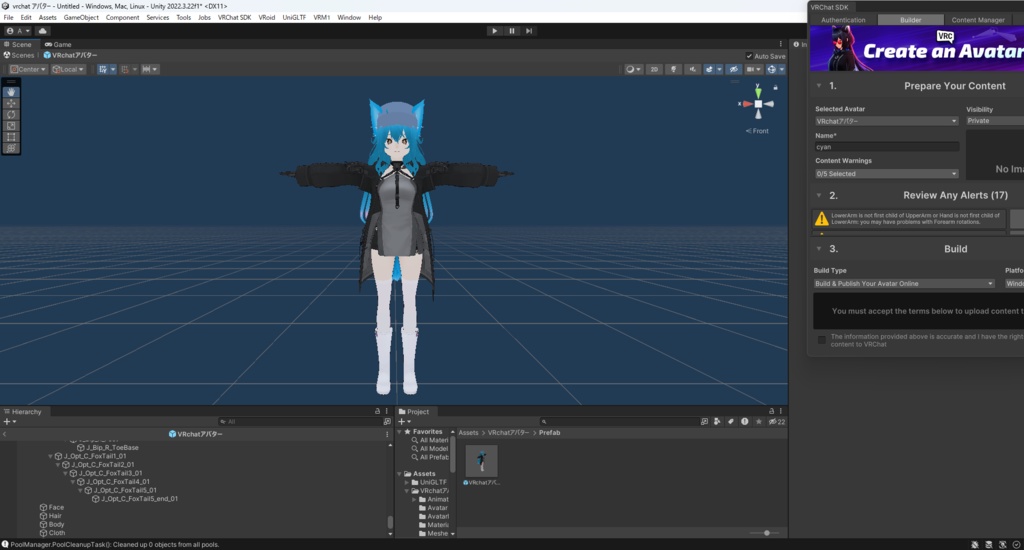Viewport: 1024px width, 550px height.
Task: Select the Move tool
Action: click(x=11, y=103)
